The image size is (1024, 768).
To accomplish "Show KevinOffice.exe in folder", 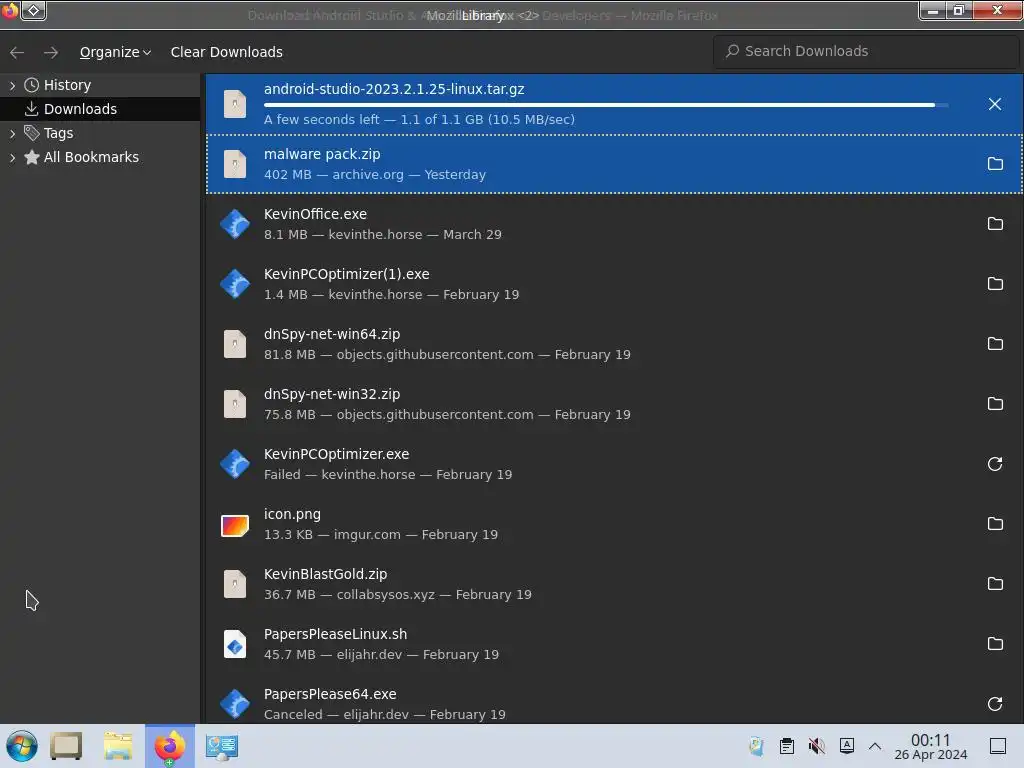I will point(995,224).
